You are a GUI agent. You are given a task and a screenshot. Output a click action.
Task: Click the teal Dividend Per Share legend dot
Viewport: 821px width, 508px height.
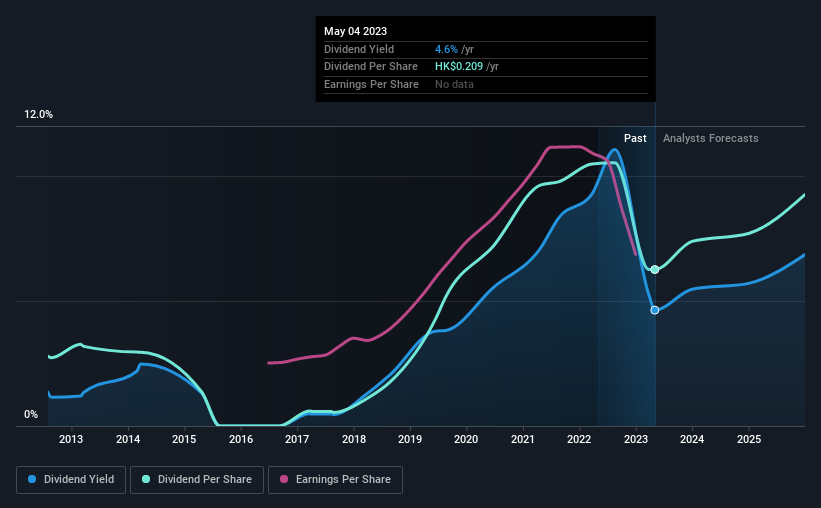click(146, 479)
